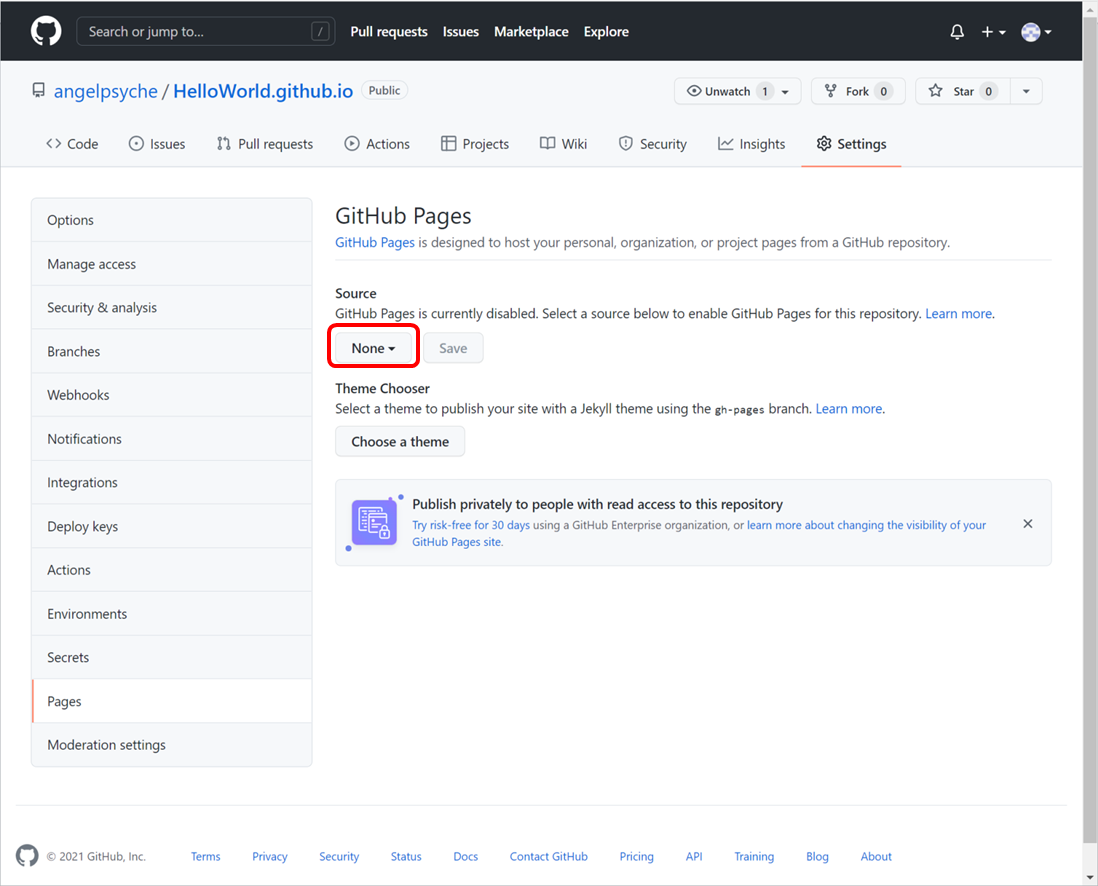Select Pages in settings sidebar
Viewport: 1098px width, 886px height.
pyautogui.click(x=172, y=701)
